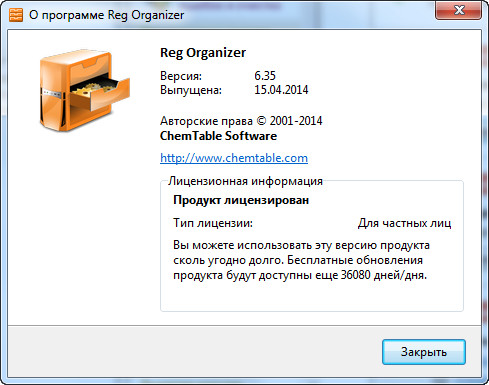Screen dimensions: 489x385
Task: Click the Закрыть button
Action: [x=424, y=352]
